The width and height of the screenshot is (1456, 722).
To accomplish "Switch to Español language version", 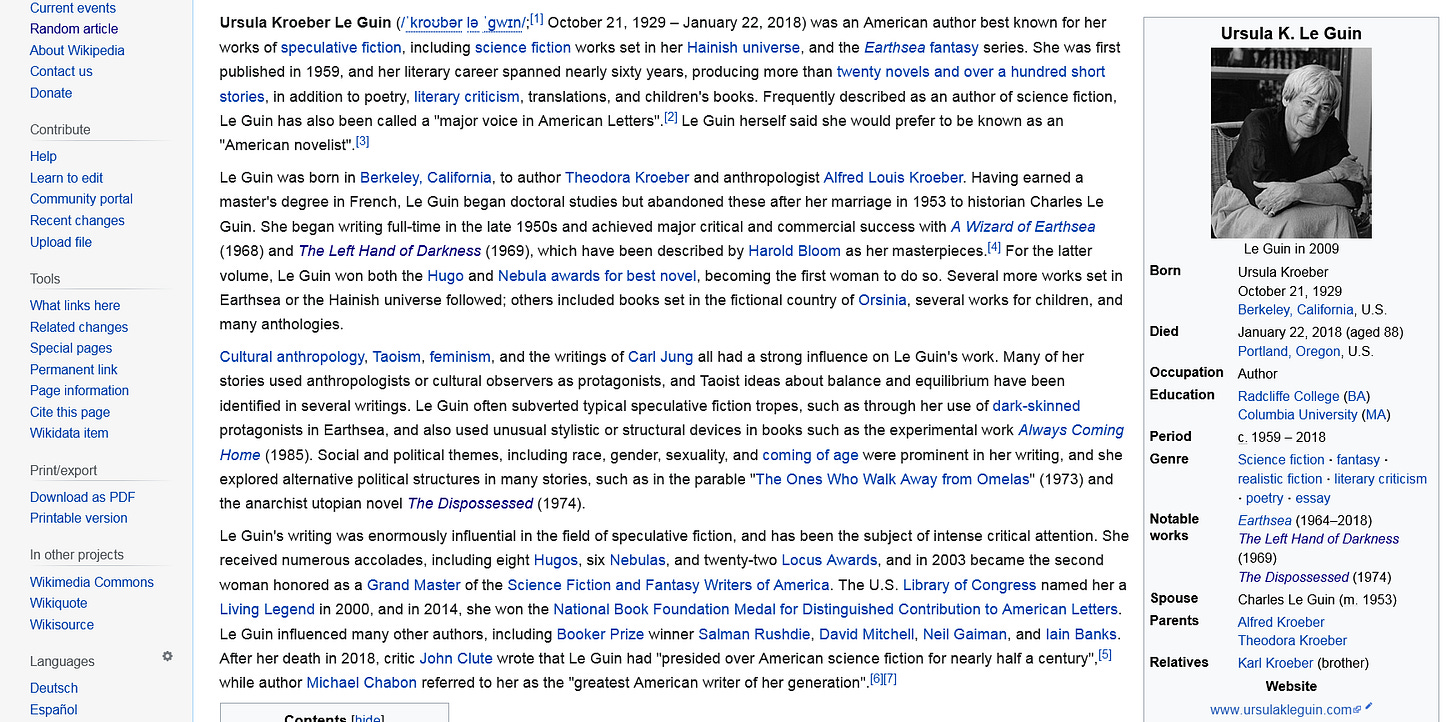I will (54, 709).
